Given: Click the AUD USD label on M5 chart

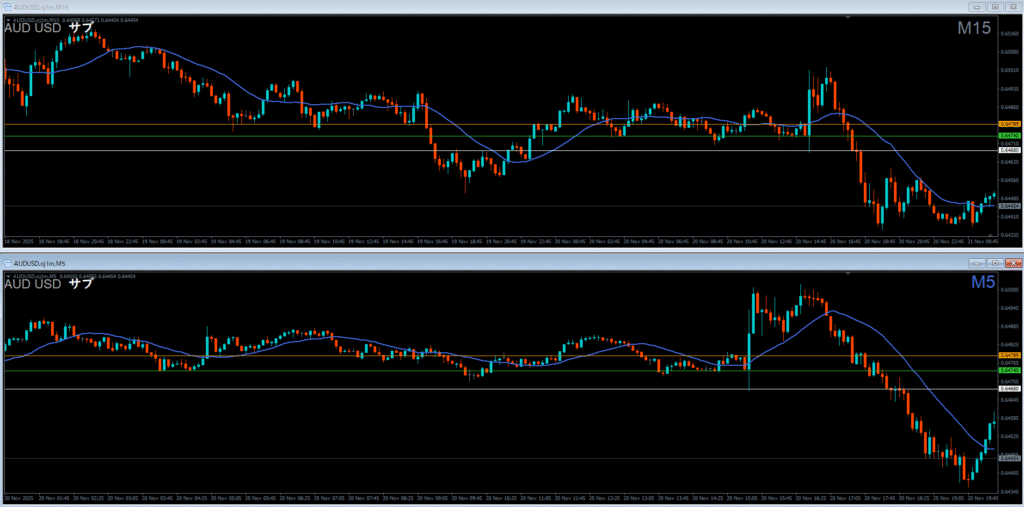Looking at the screenshot, I should 32,284.
